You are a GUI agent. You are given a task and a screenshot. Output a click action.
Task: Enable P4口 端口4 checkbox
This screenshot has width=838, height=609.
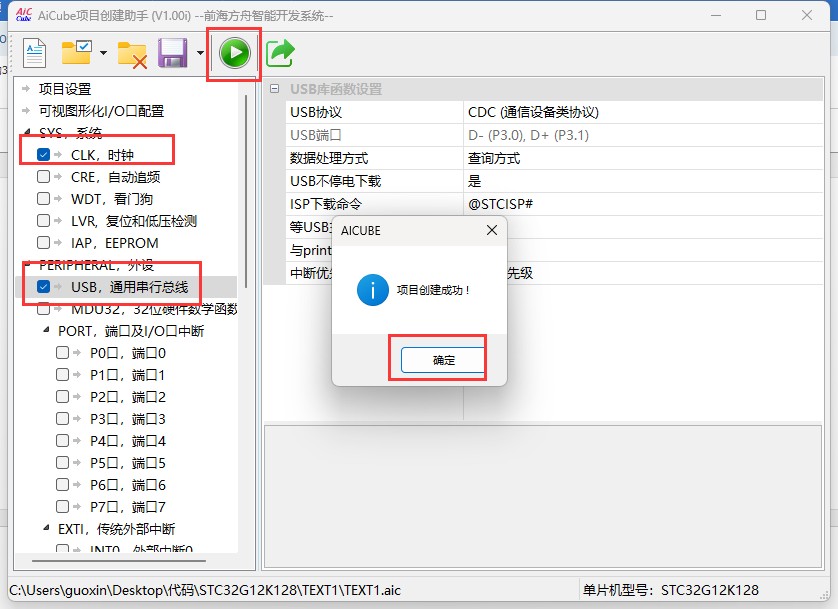click(x=63, y=441)
